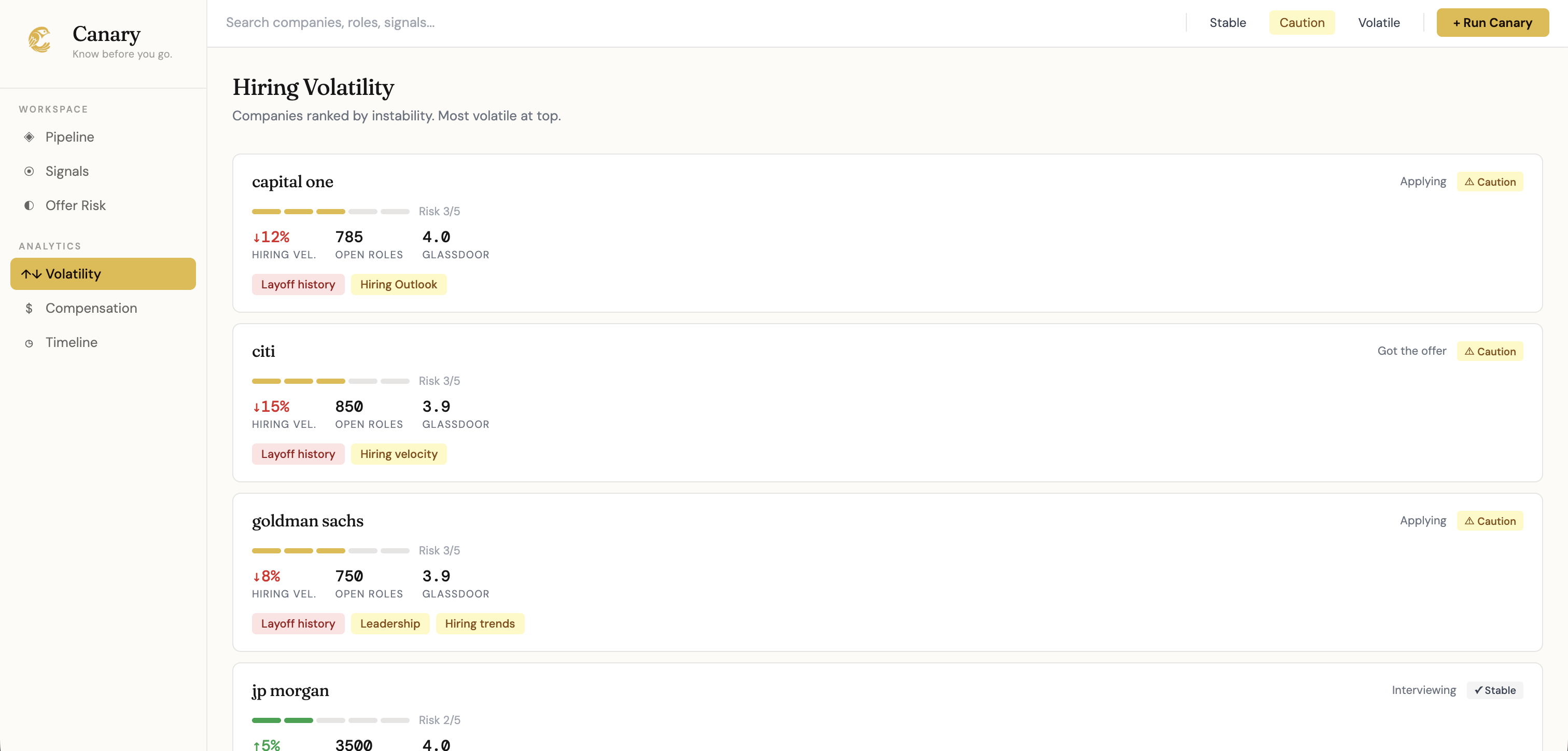The width and height of the screenshot is (1568, 751).
Task: Click the Timeline clock icon
Action: tap(29, 343)
